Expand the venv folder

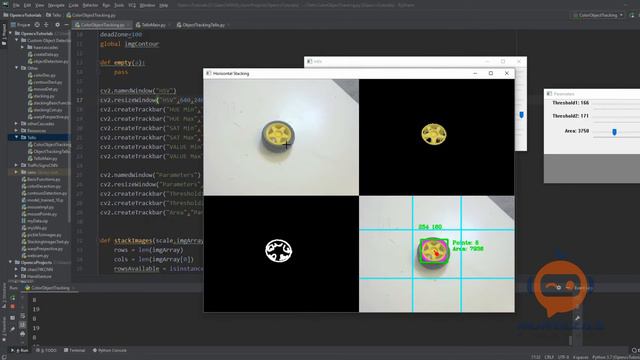[x=17, y=172]
